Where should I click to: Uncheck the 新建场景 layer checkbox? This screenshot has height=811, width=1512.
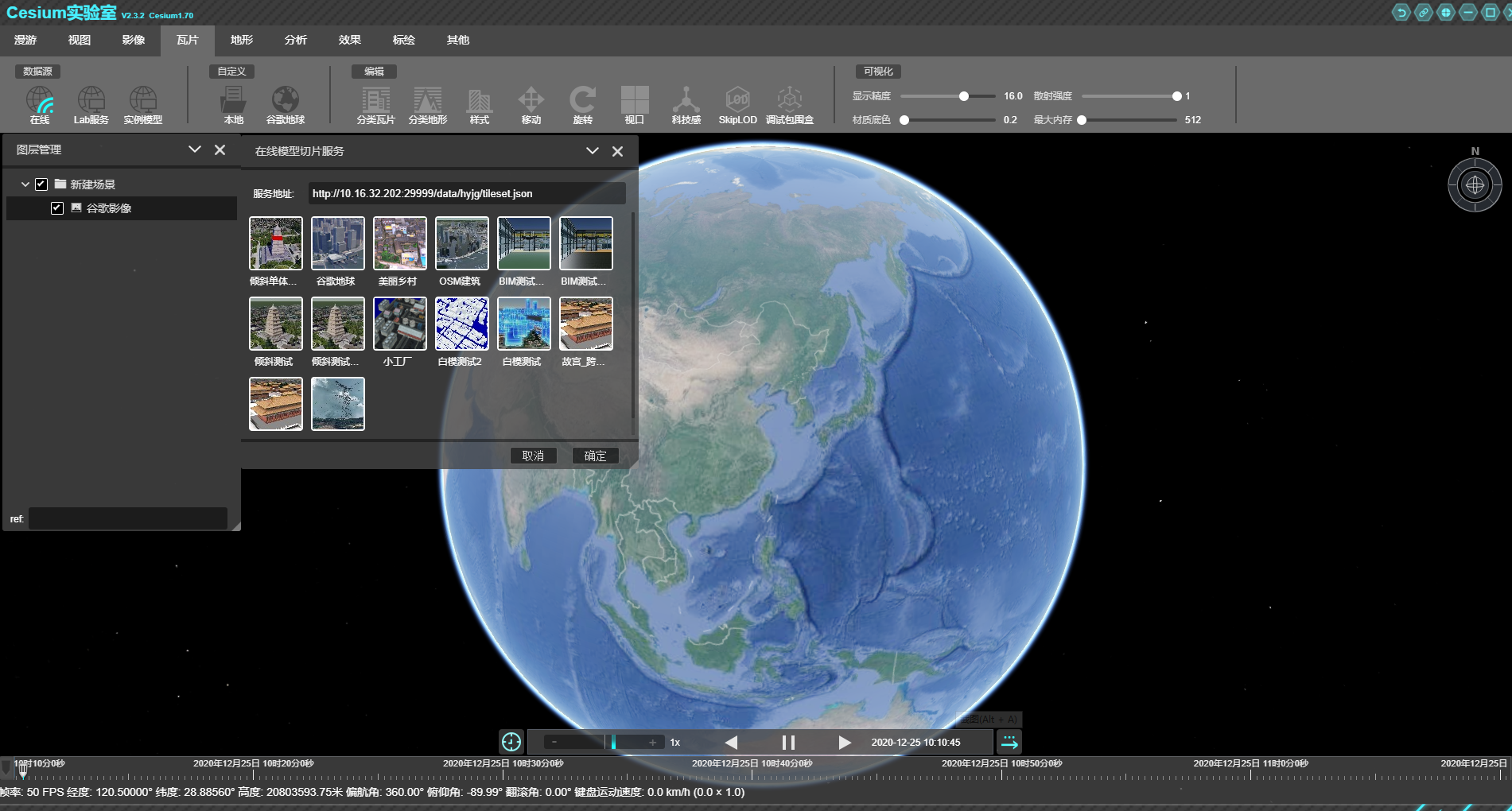click(x=41, y=184)
